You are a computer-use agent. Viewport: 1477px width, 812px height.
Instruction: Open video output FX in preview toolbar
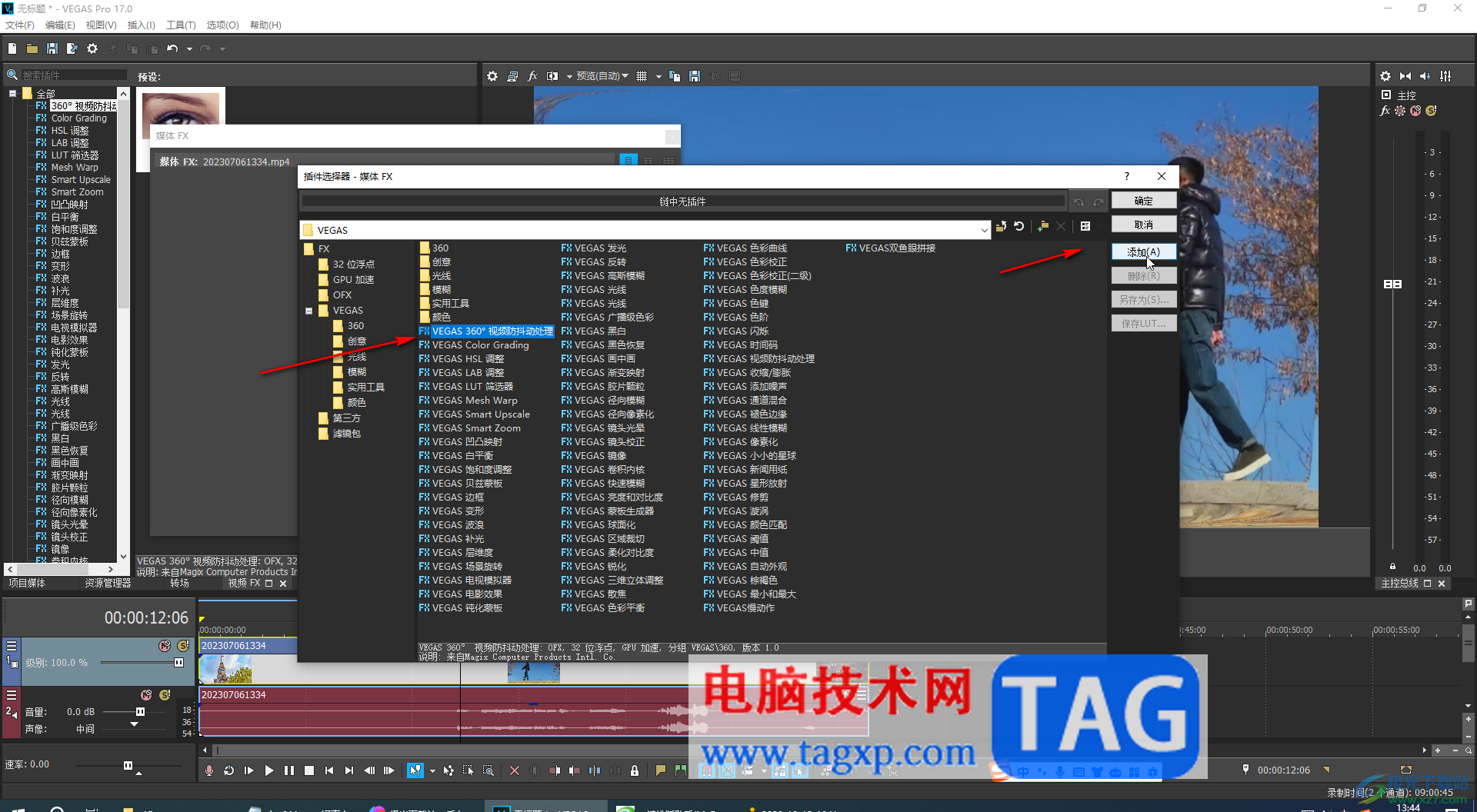tap(532, 76)
